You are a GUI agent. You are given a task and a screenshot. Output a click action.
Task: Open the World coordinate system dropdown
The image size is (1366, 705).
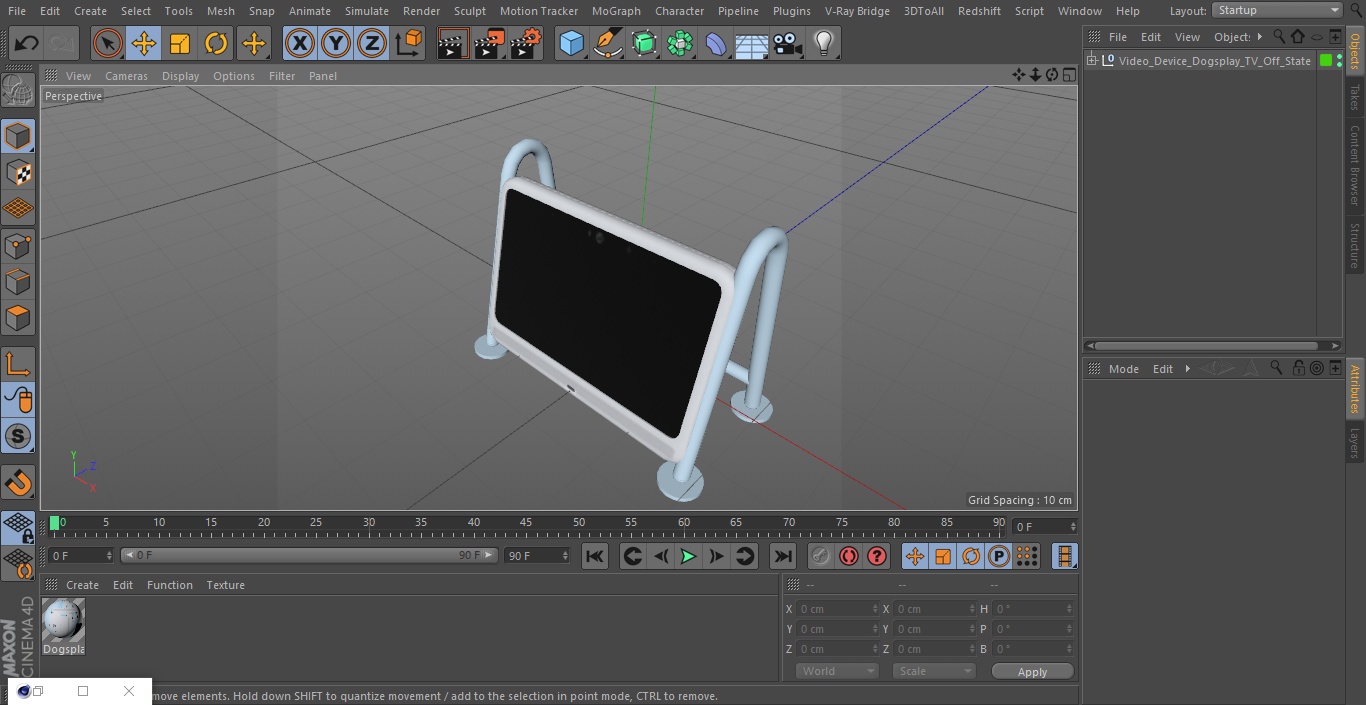837,671
